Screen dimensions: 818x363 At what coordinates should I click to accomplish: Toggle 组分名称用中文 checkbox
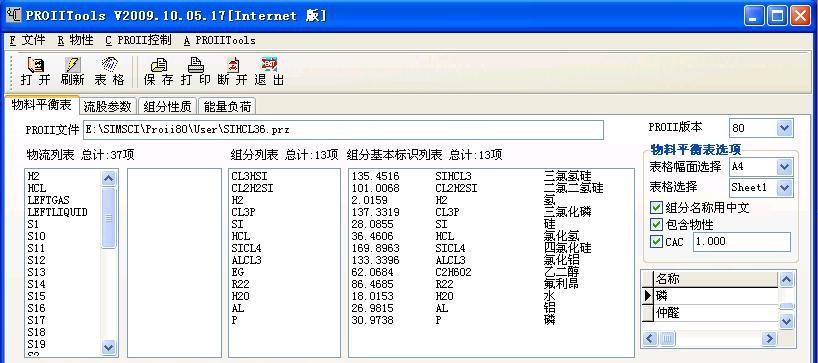pos(656,208)
